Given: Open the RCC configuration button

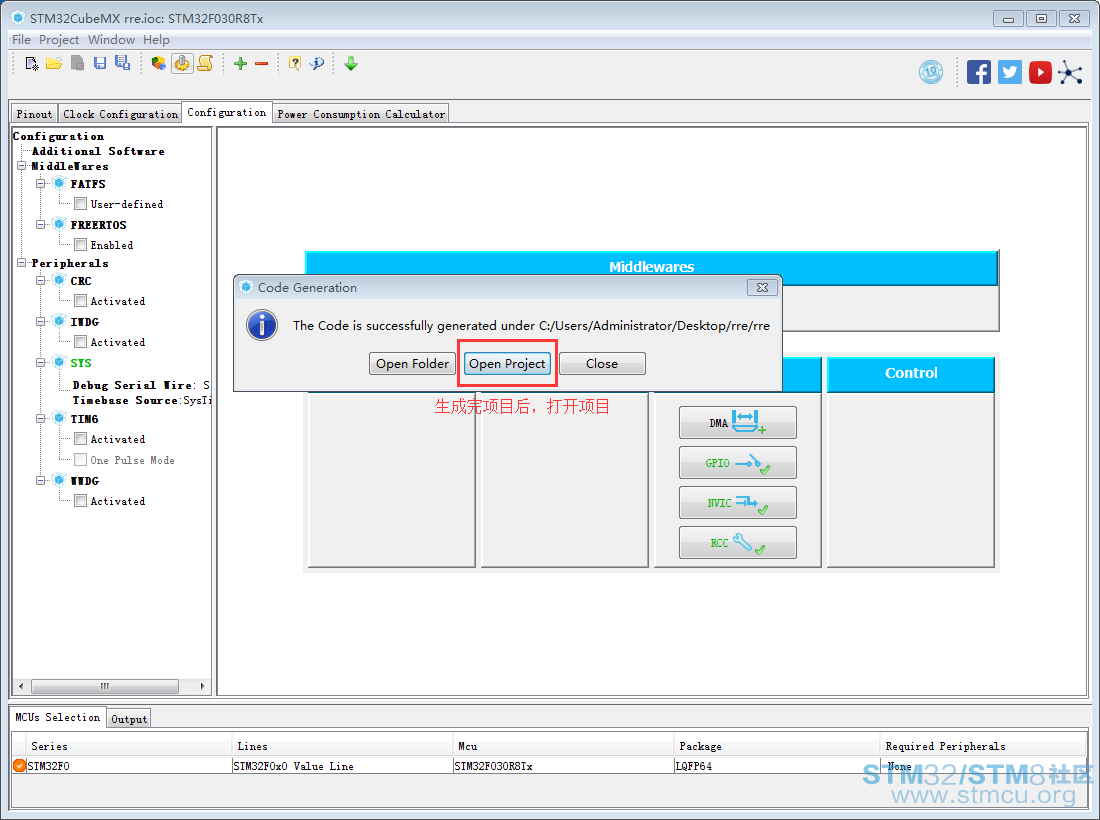Looking at the screenshot, I should [737, 543].
